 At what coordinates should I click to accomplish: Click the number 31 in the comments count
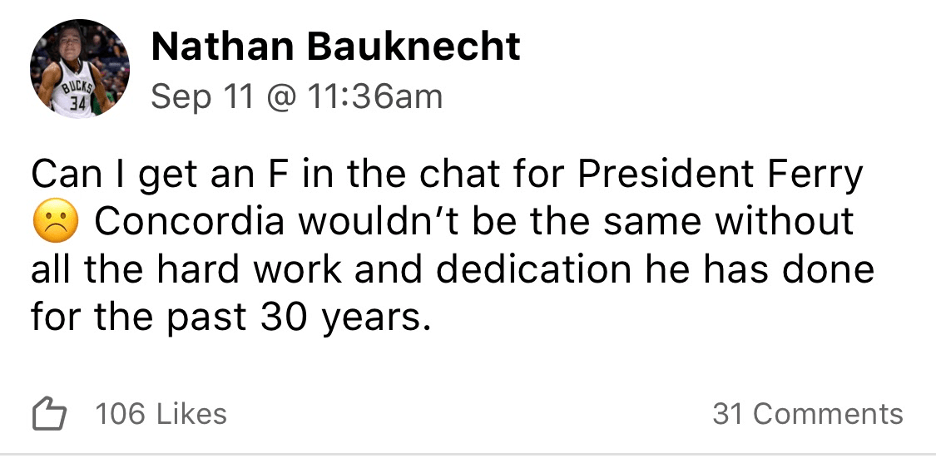(728, 414)
